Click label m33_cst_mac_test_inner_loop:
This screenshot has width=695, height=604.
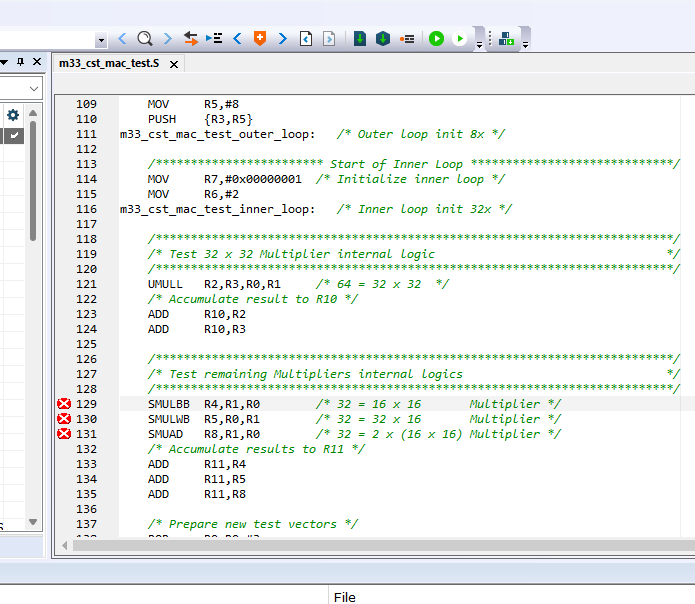217,209
